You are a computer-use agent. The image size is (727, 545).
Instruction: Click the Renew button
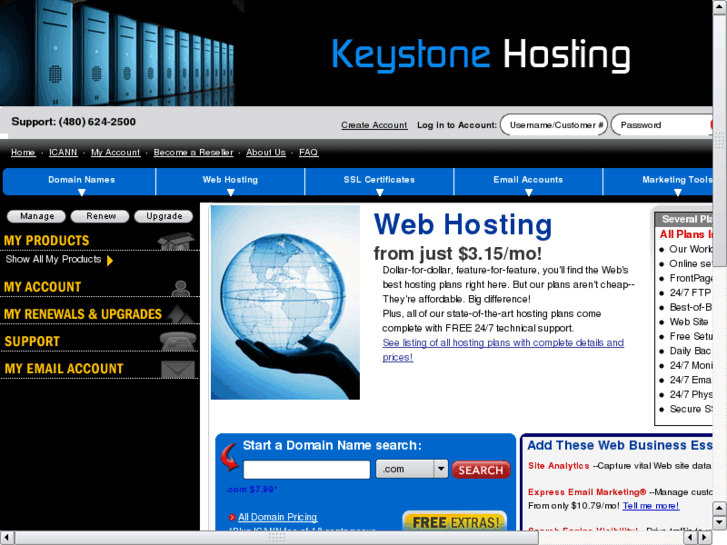[101, 216]
